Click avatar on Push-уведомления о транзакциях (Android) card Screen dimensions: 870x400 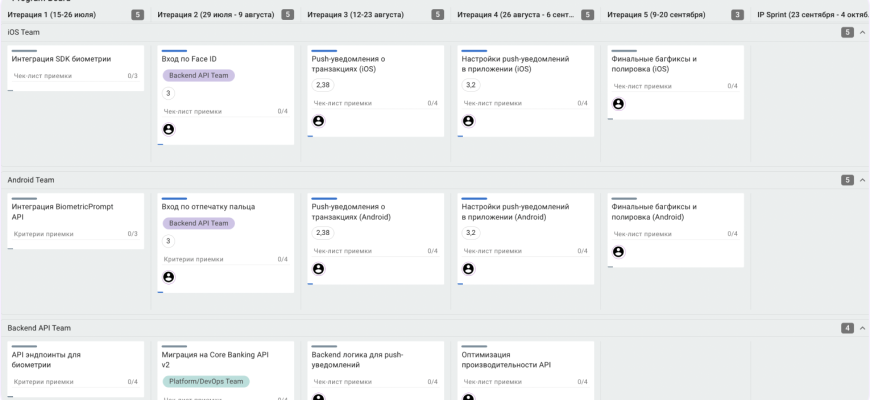pyautogui.click(x=318, y=269)
